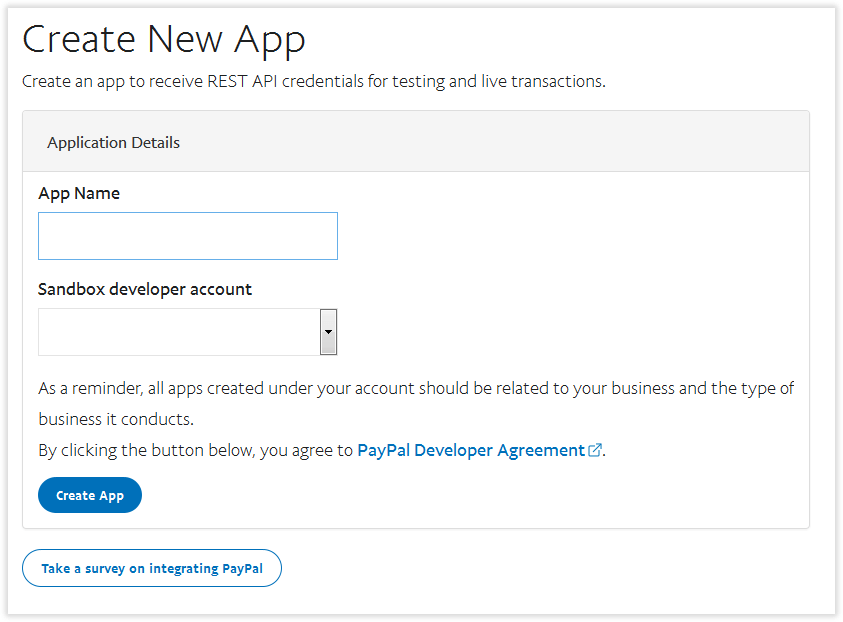The height and width of the screenshot is (622, 843).
Task: Click the Create New App heading
Action: coord(164,40)
